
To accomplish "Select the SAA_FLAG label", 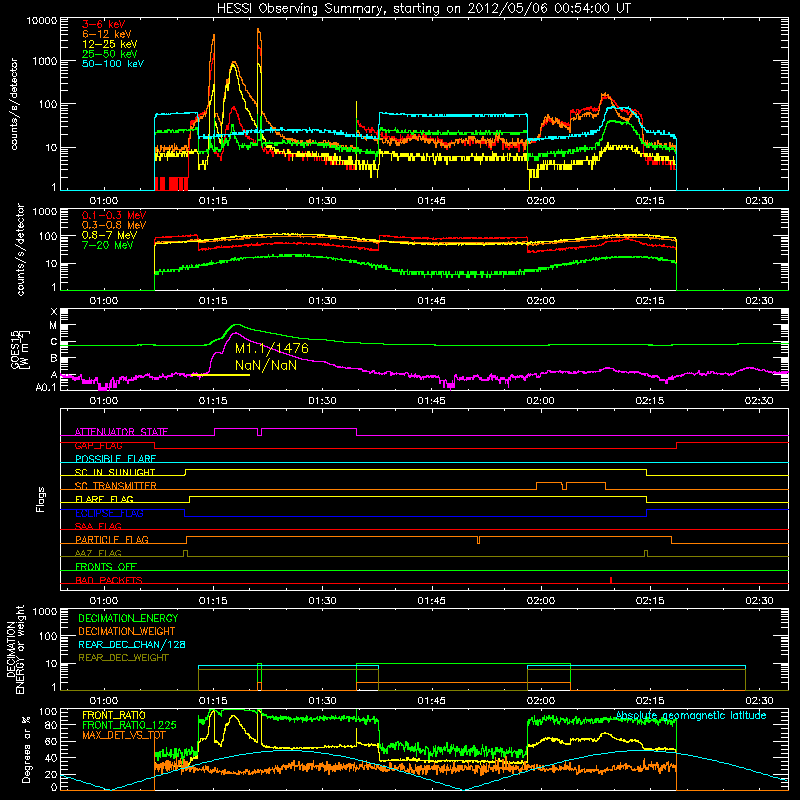I will coord(98,526).
